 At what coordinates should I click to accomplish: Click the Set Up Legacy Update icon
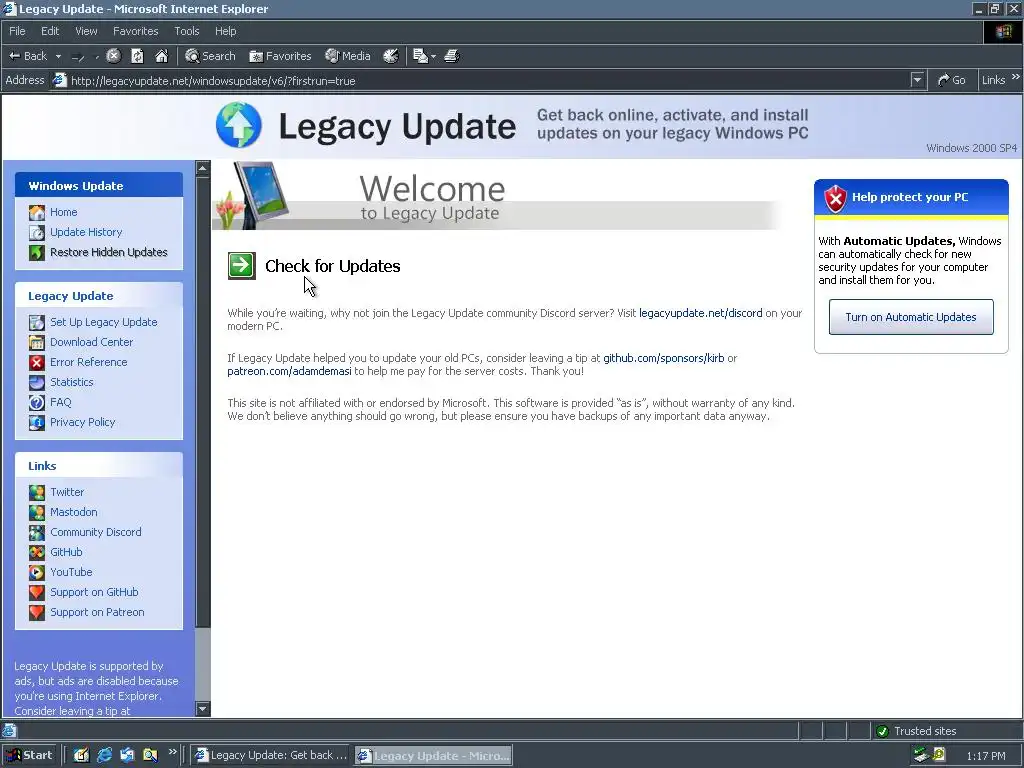(x=37, y=323)
